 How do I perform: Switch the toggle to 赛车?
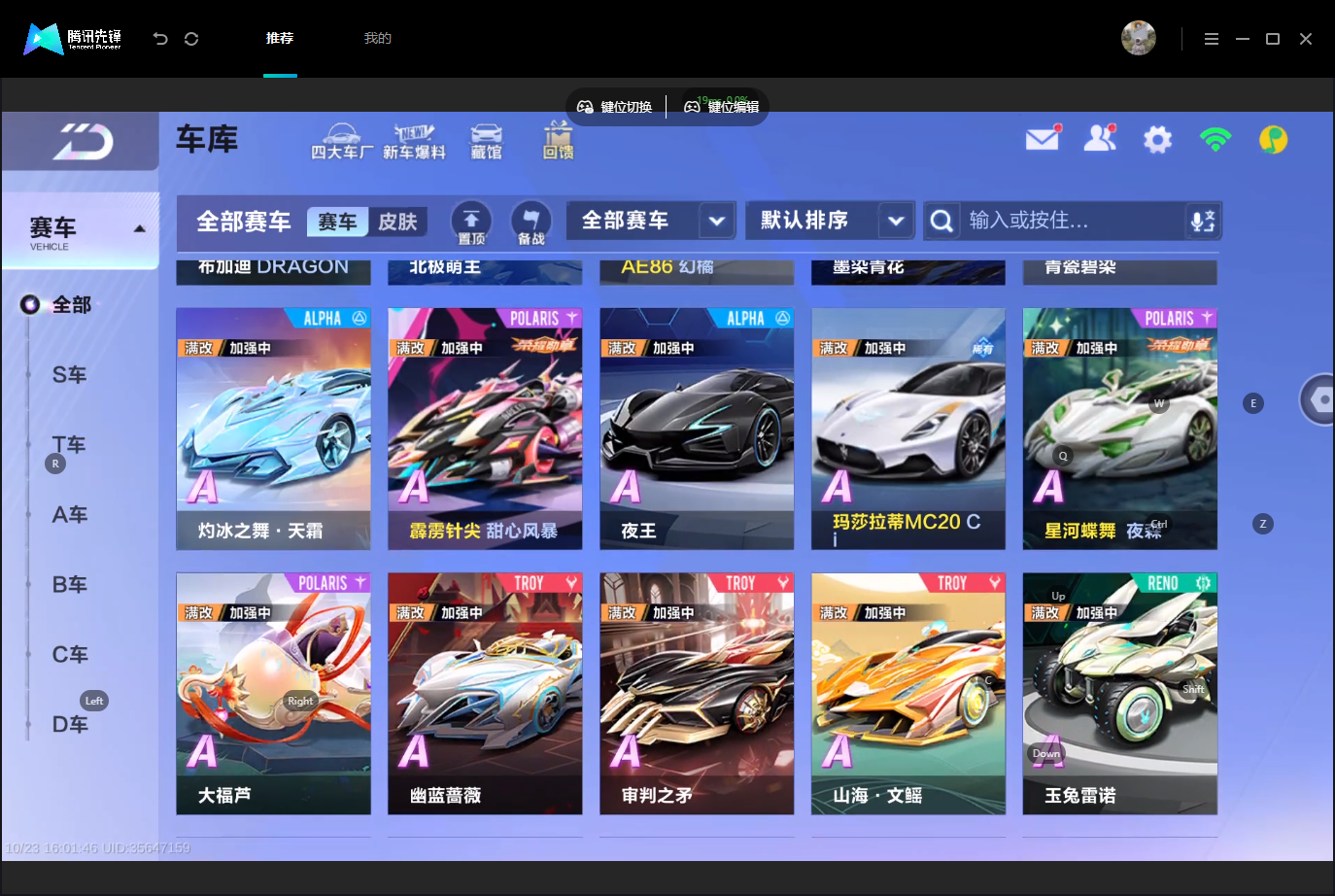coord(337,222)
